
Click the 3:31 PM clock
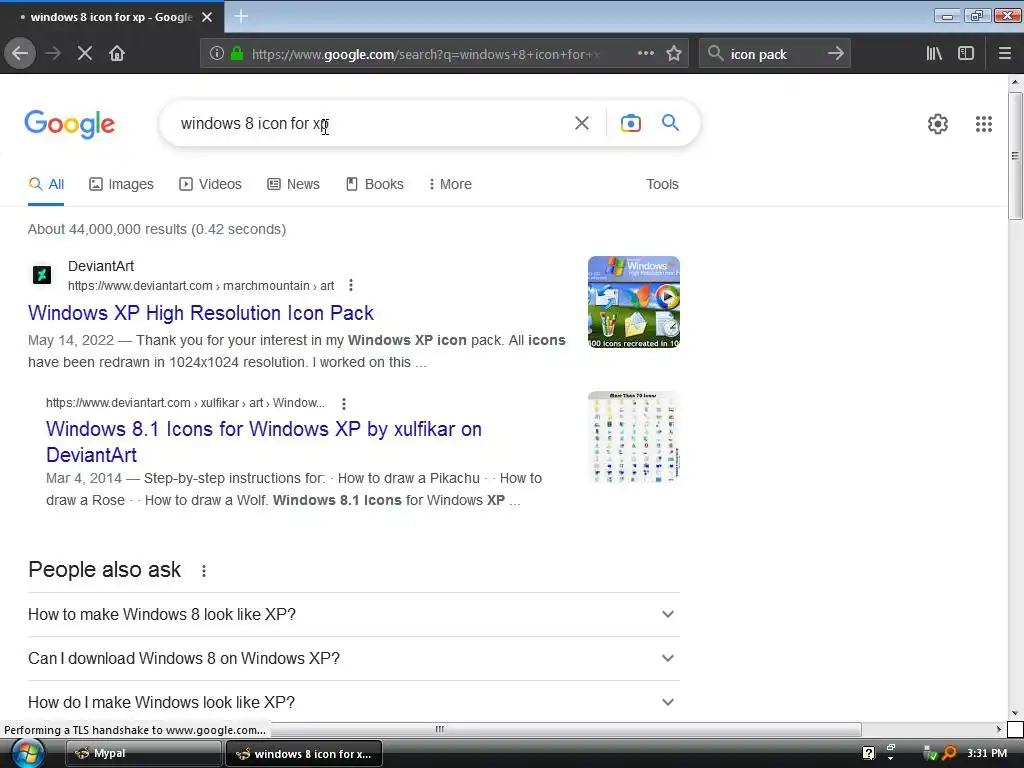[x=987, y=754]
